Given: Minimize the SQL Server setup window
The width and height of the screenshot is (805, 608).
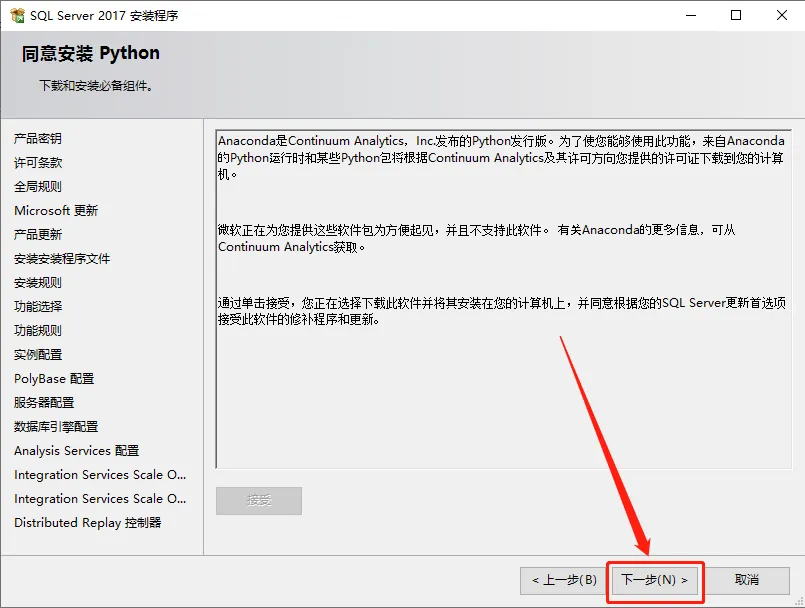Looking at the screenshot, I should point(691,15).
